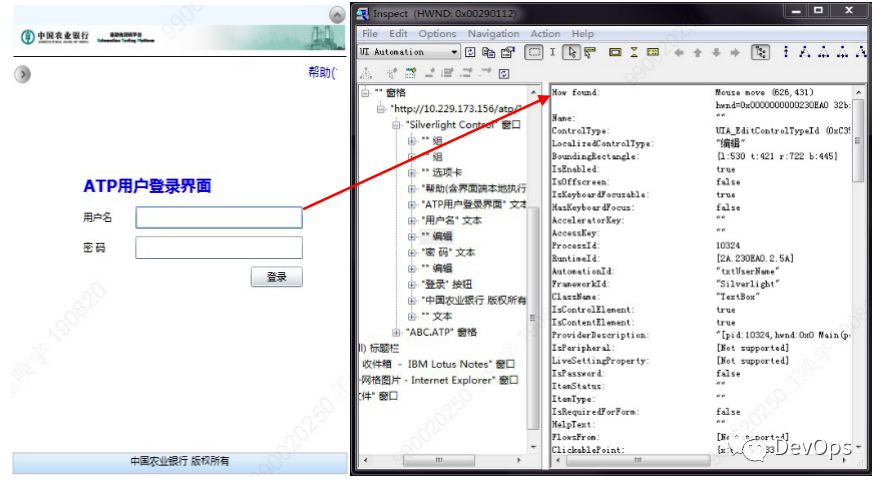The height and width of the screenshot is (488, 880).
Task: Click the green-and-yellow icon in second toolbar row
Action: (x=411, y=73)
